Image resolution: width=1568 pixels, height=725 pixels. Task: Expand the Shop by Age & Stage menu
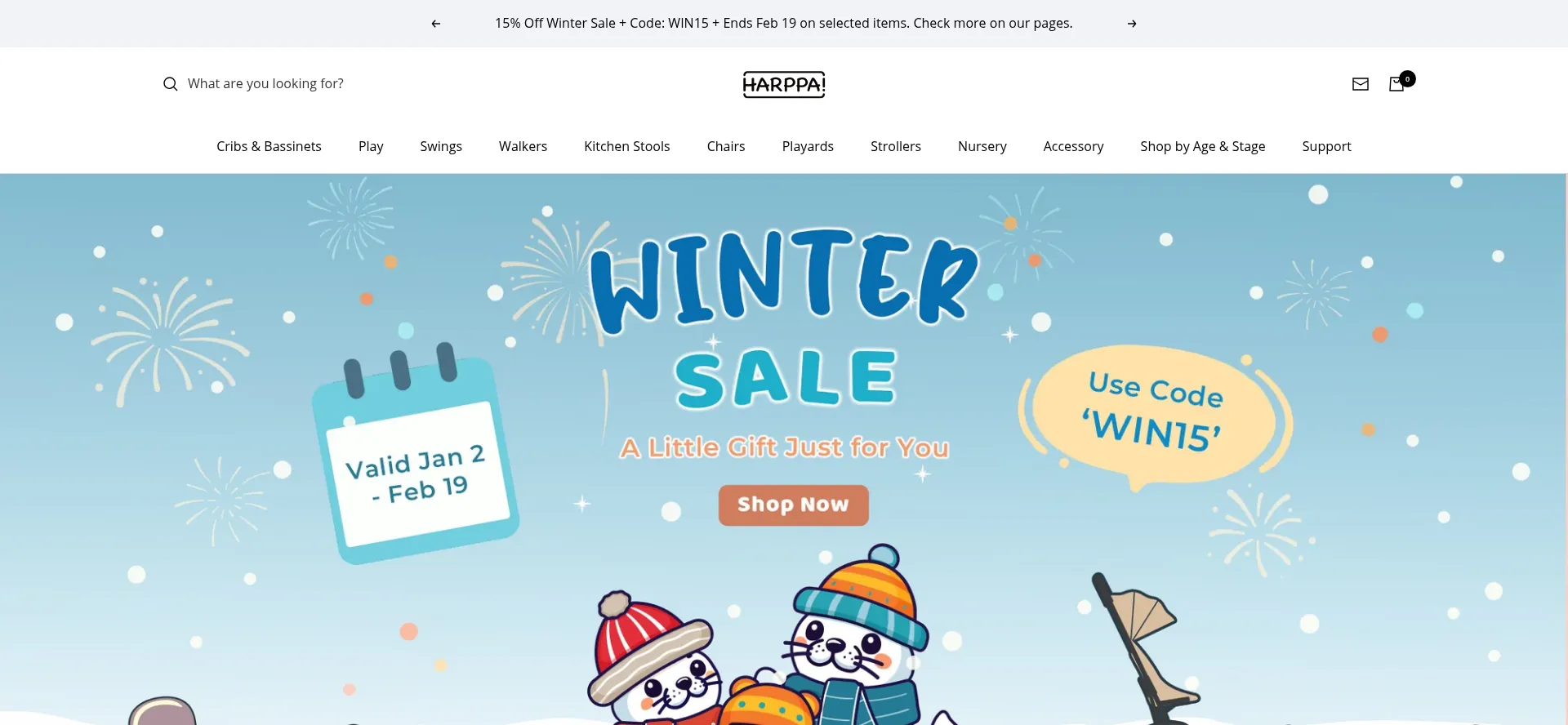tap(1203, 146)
